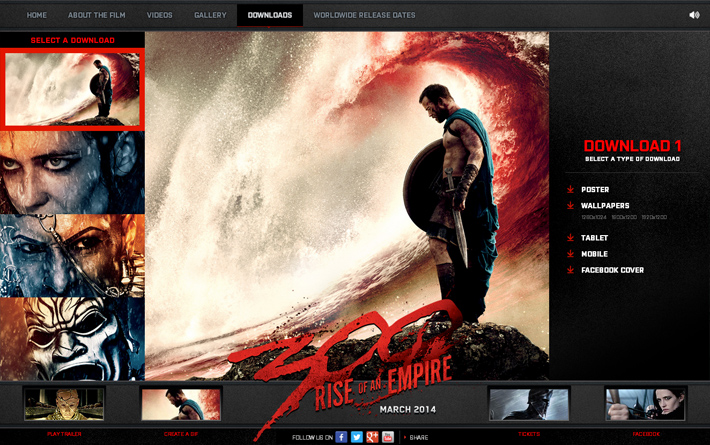The height and width of the screenshot is (445, 710).
Task: Open the archer woman Facebook thumbnail
Action: pyautogui.click(x=646, y=404)
